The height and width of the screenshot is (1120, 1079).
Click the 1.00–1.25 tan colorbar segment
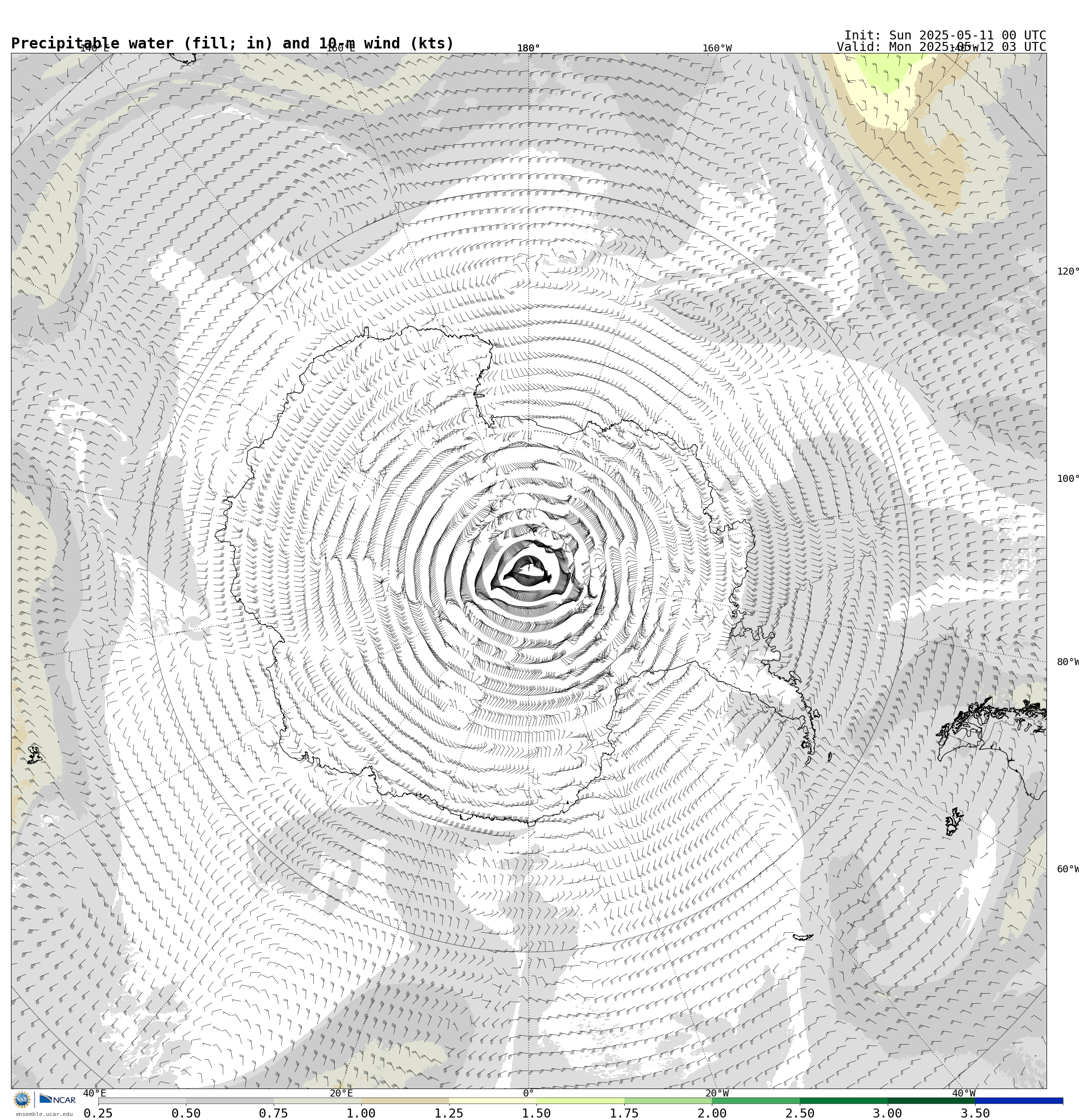(x=405, y=1101)
